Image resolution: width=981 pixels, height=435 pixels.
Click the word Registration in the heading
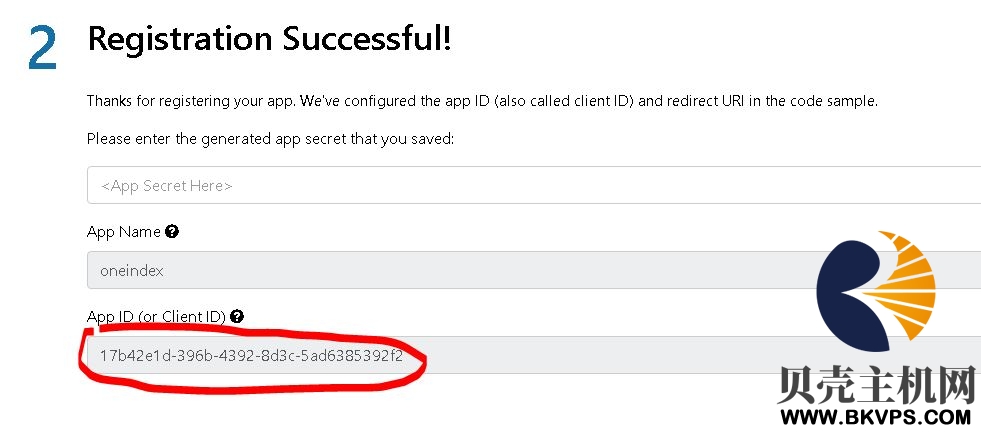pyautogui.click(x=180, y=40)
